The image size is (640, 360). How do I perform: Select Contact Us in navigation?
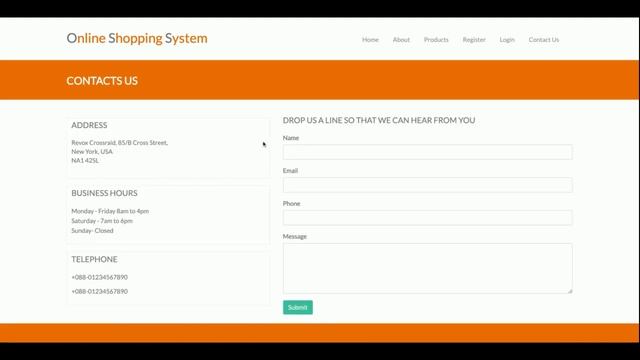544,40
